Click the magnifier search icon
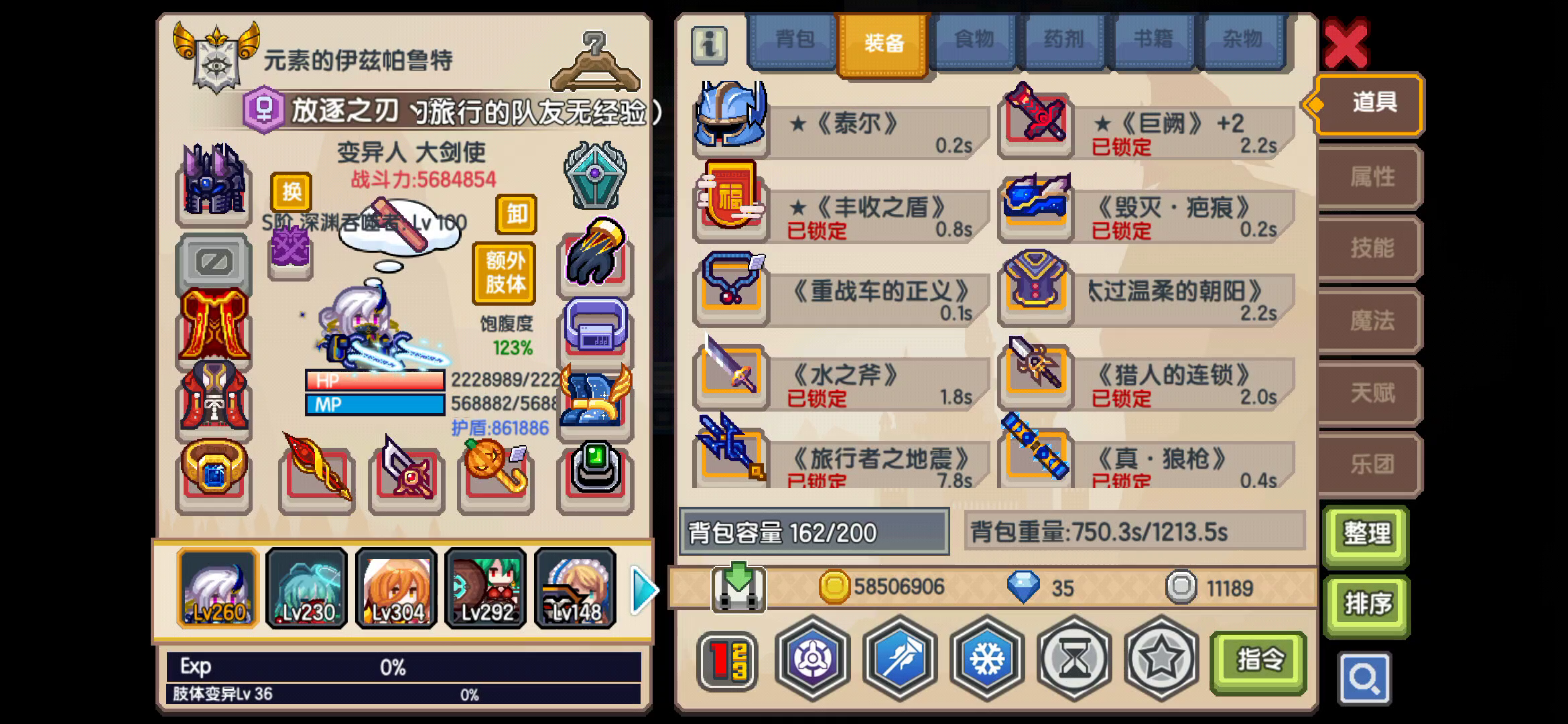This screenshot has height=724, width=1568. [x=1364, y=679]
